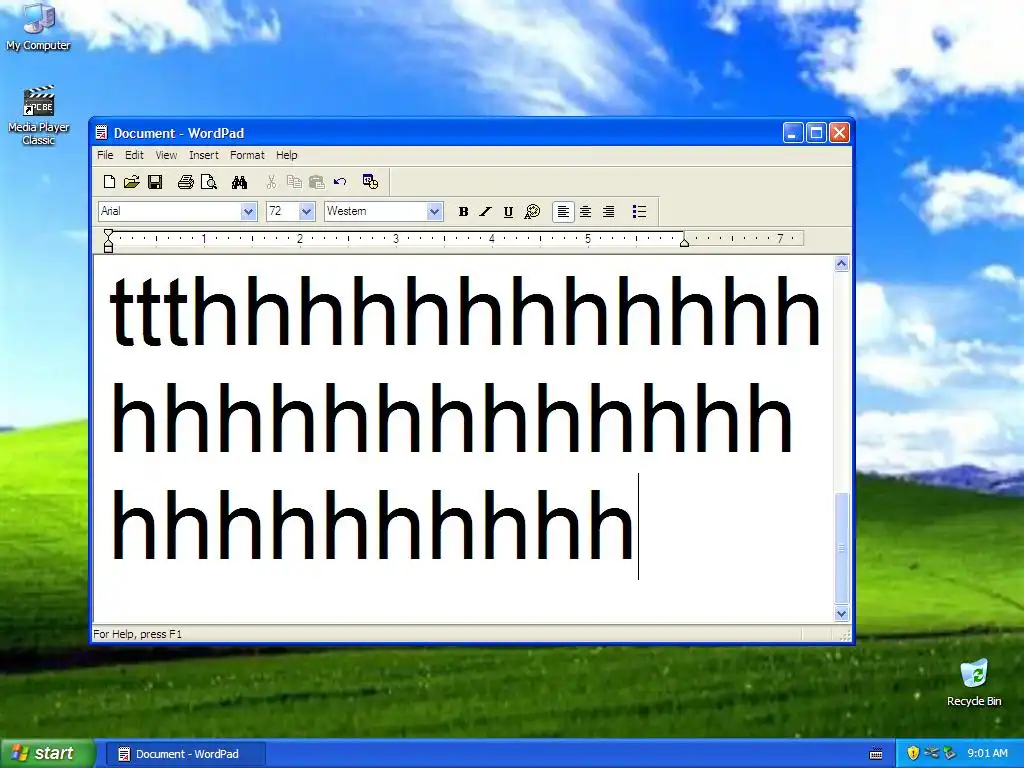This screenshot has width=1024, height=768.
Task: Open Find using the binoculars icon
Action: click(x=239, y=182)
